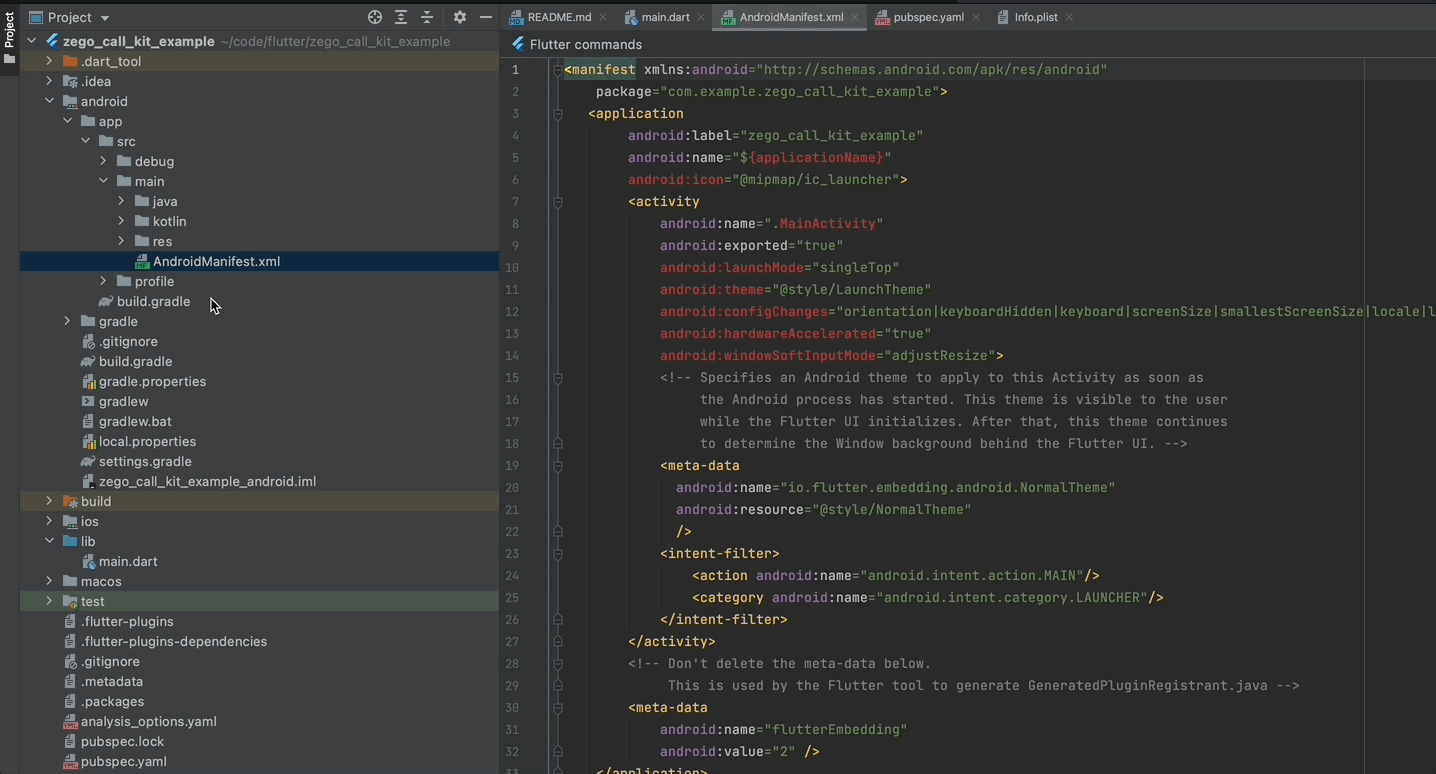Collapse the android folder chevron
Screen dimensions: 1436x774
click(x=48, y=101)
